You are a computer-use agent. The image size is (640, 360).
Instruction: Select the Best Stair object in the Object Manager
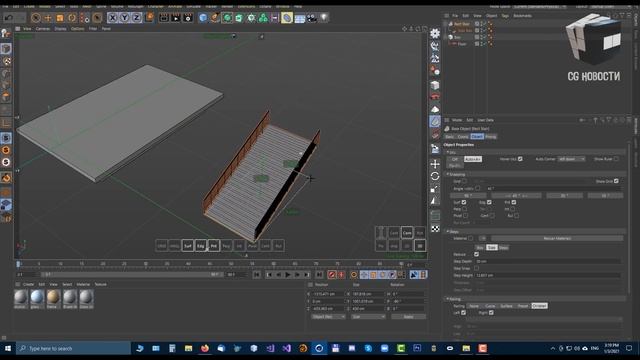462,24
